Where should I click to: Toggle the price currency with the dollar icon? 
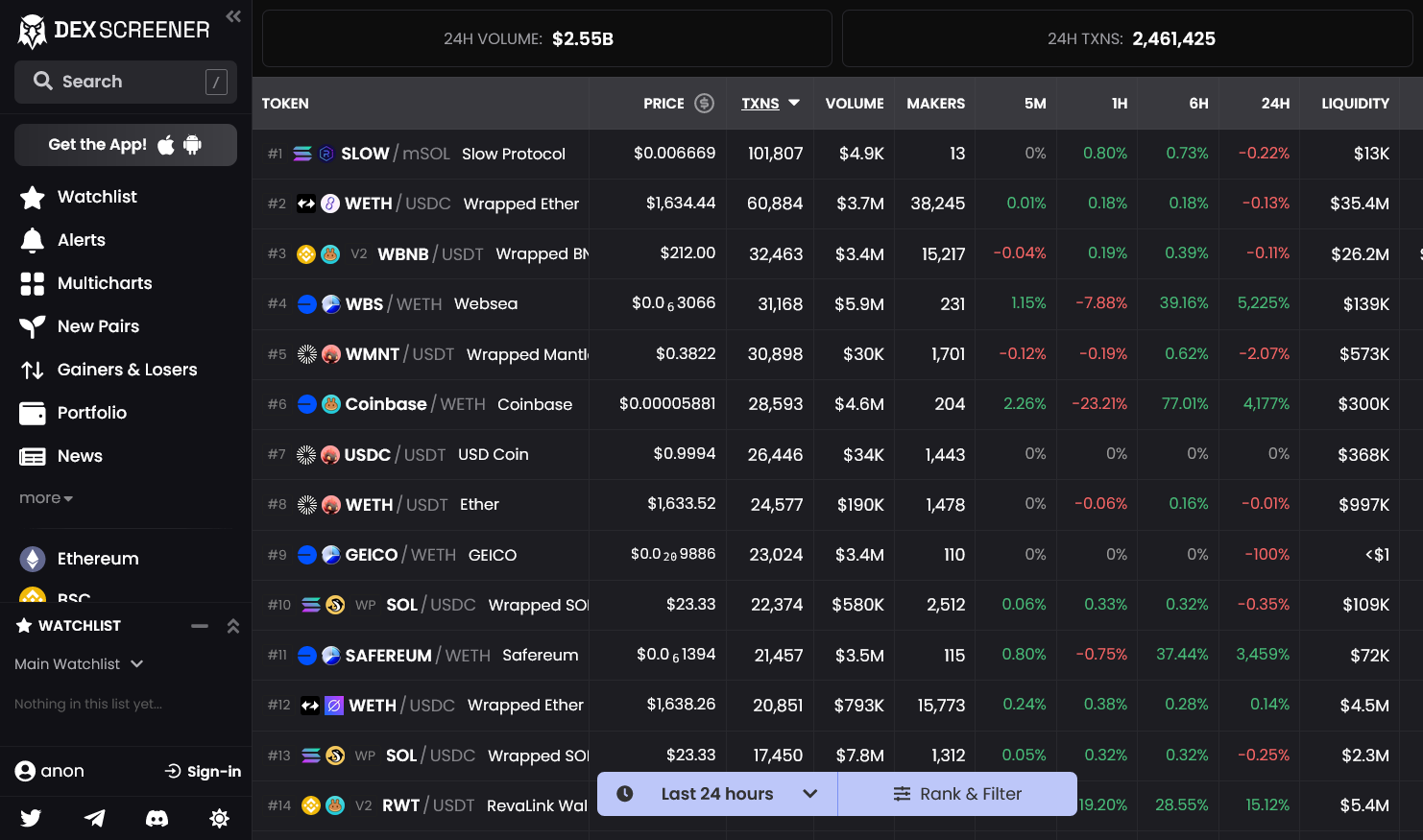click(x=705, y=103)
